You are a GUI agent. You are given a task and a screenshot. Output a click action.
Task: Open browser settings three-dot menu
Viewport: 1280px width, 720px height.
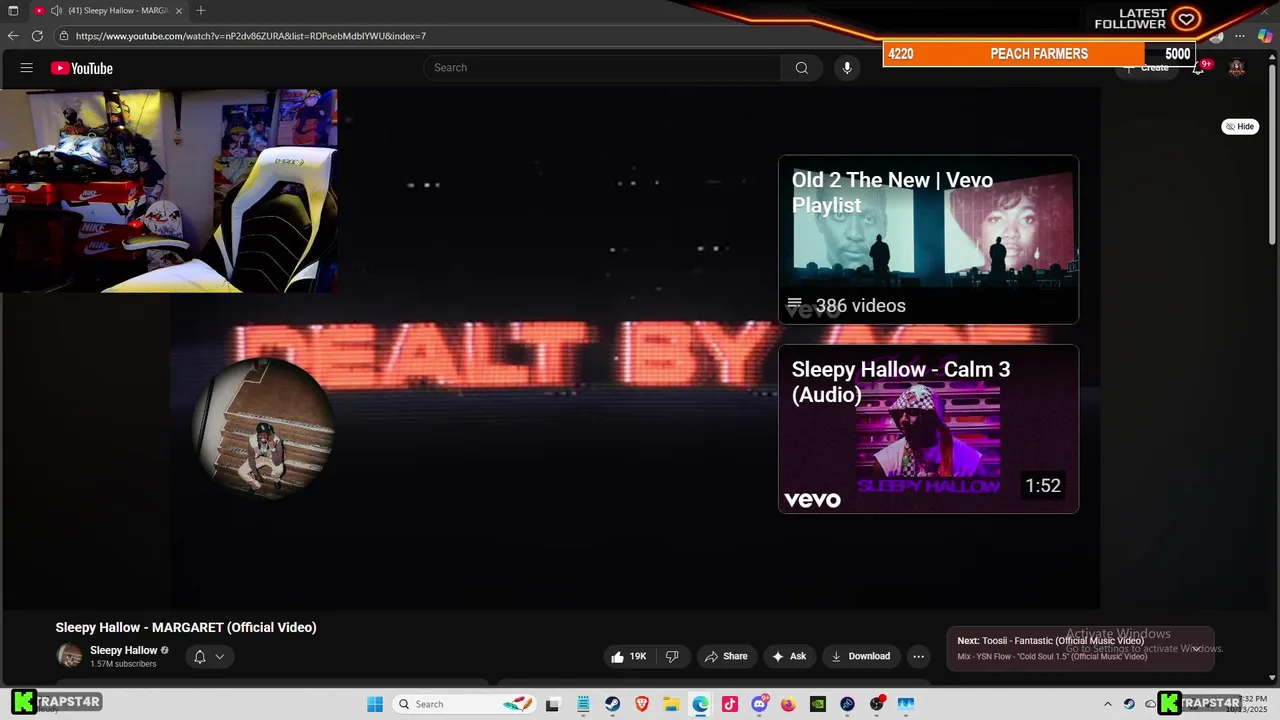pos(1240,36)
